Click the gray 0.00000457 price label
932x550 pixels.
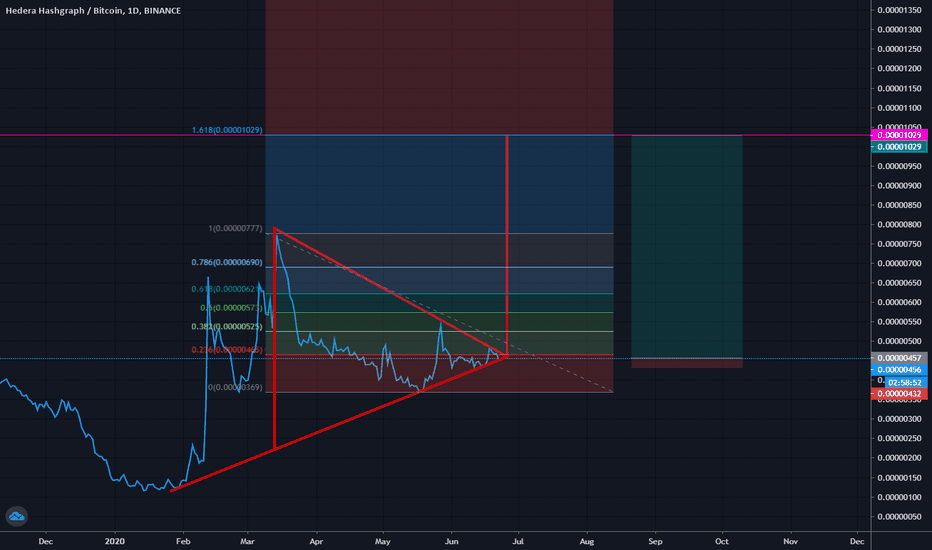pyautogui.click(x=899, y=358)
